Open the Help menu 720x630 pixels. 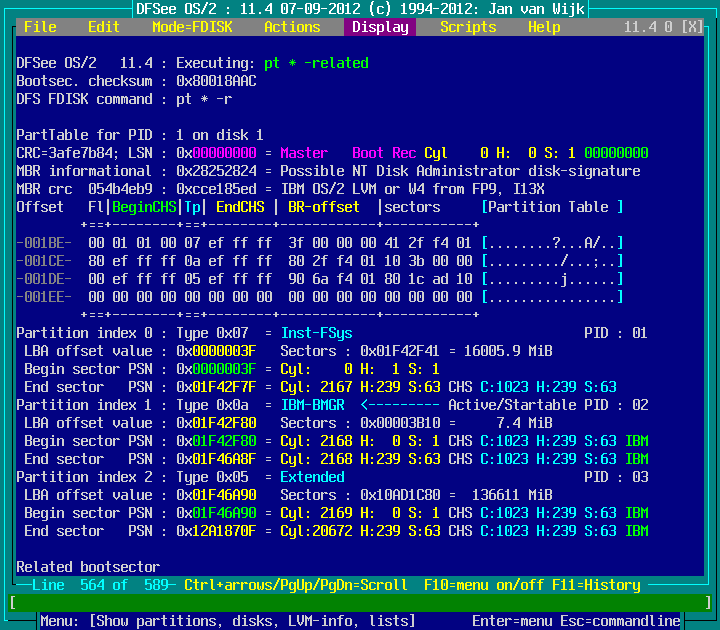coord(544,27)
